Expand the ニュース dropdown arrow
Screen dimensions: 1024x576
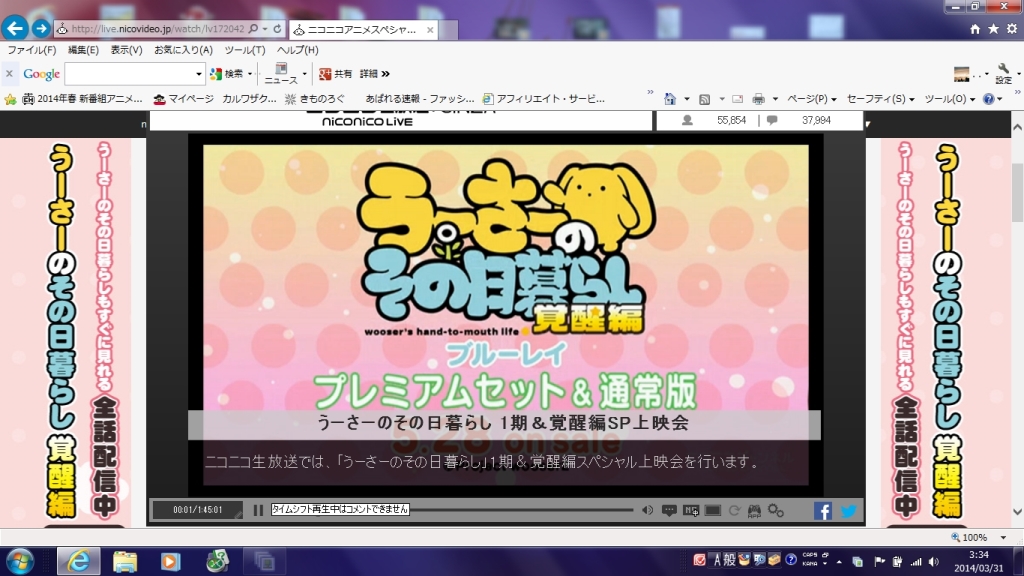(x=304, y=74)
